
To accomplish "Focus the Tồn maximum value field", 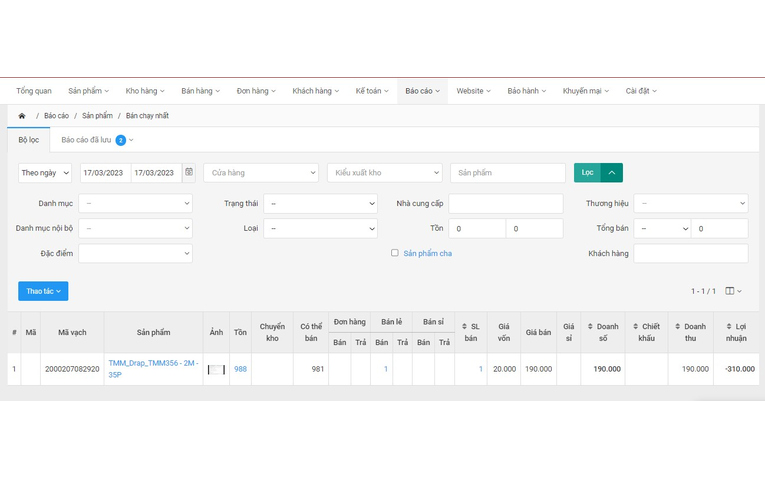I will [535, 228].
